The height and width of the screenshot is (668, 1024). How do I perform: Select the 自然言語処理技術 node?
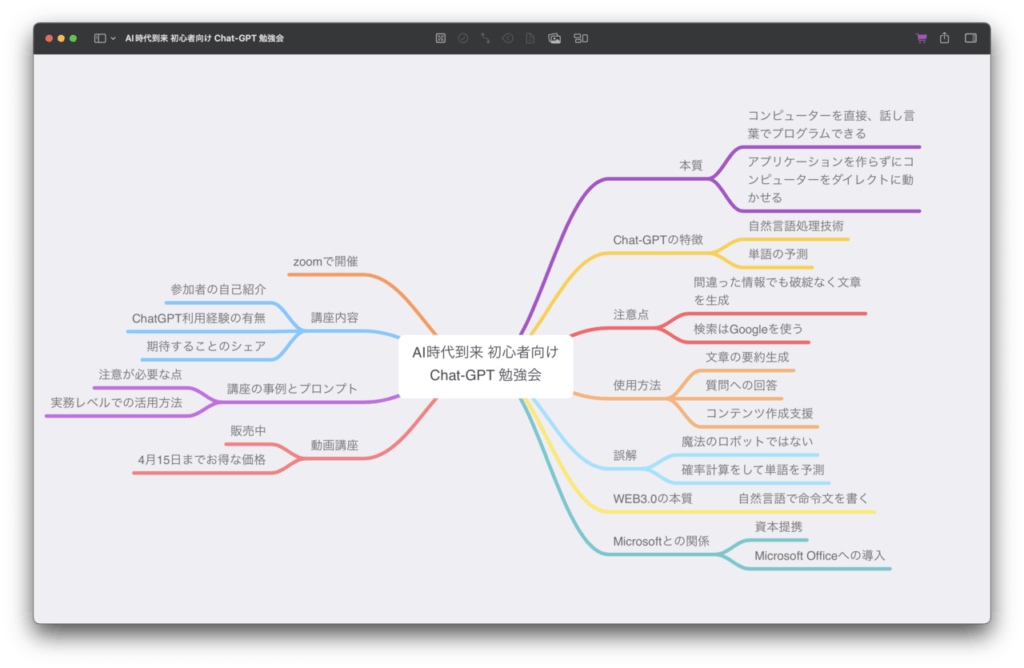[795, 226]
